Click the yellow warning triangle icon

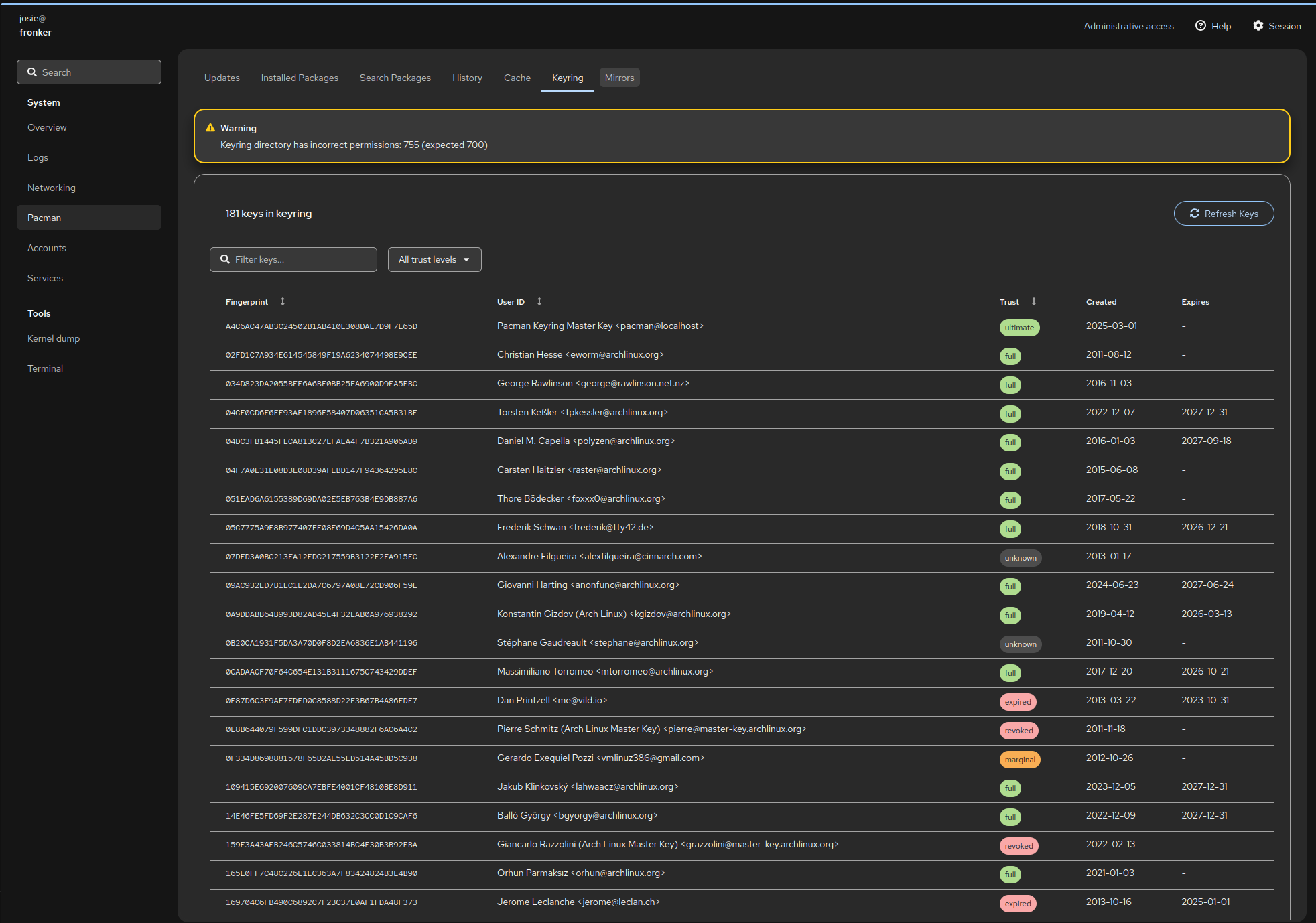(210, 128)
